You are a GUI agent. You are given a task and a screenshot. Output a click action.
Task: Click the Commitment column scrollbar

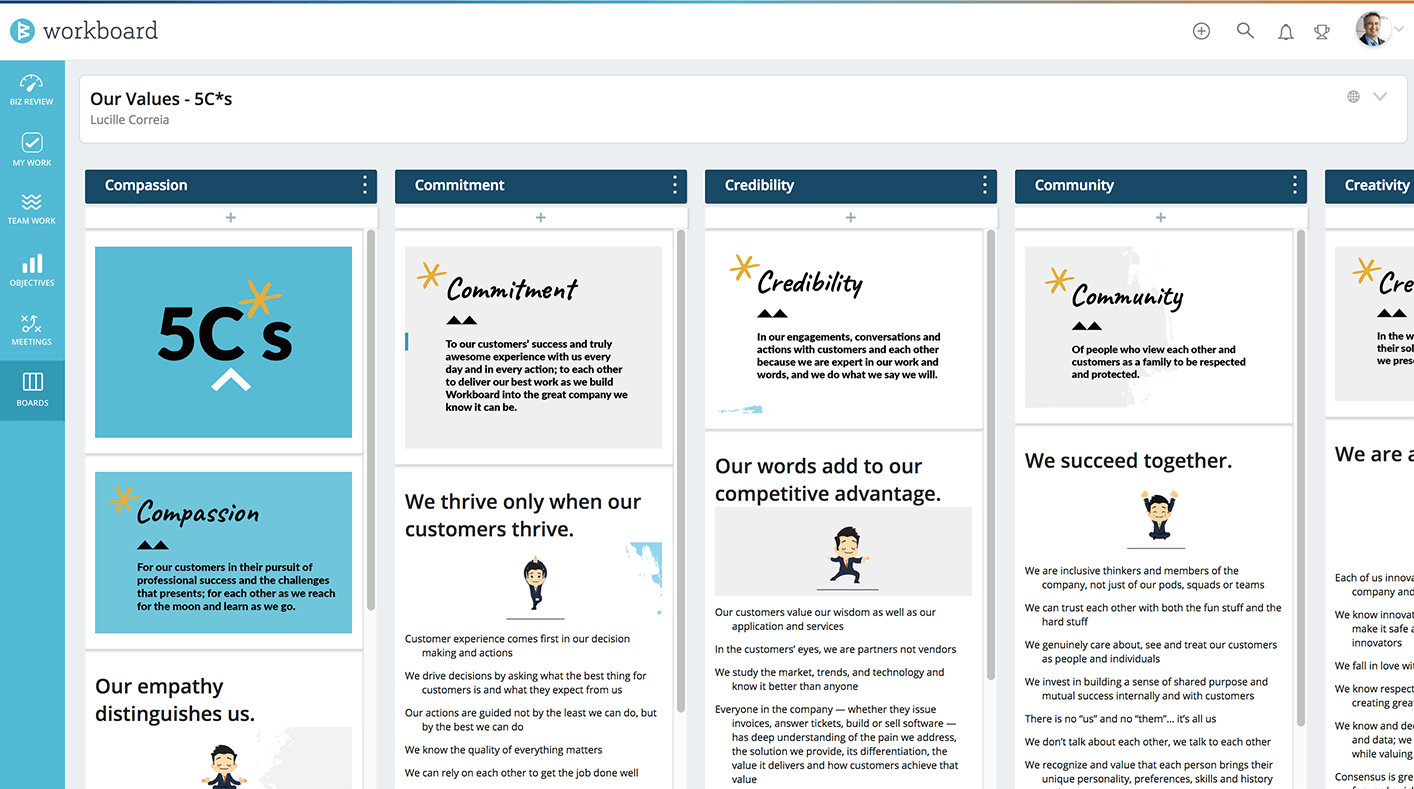click(681, 470)
